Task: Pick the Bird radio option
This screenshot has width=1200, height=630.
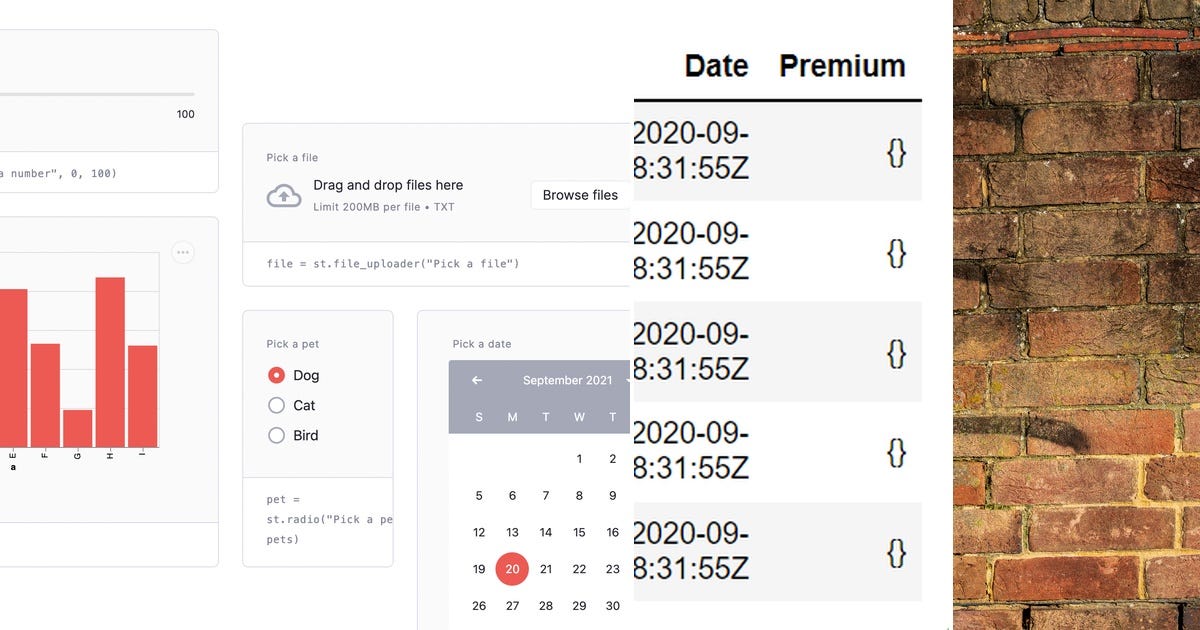Action: [277, 436]
